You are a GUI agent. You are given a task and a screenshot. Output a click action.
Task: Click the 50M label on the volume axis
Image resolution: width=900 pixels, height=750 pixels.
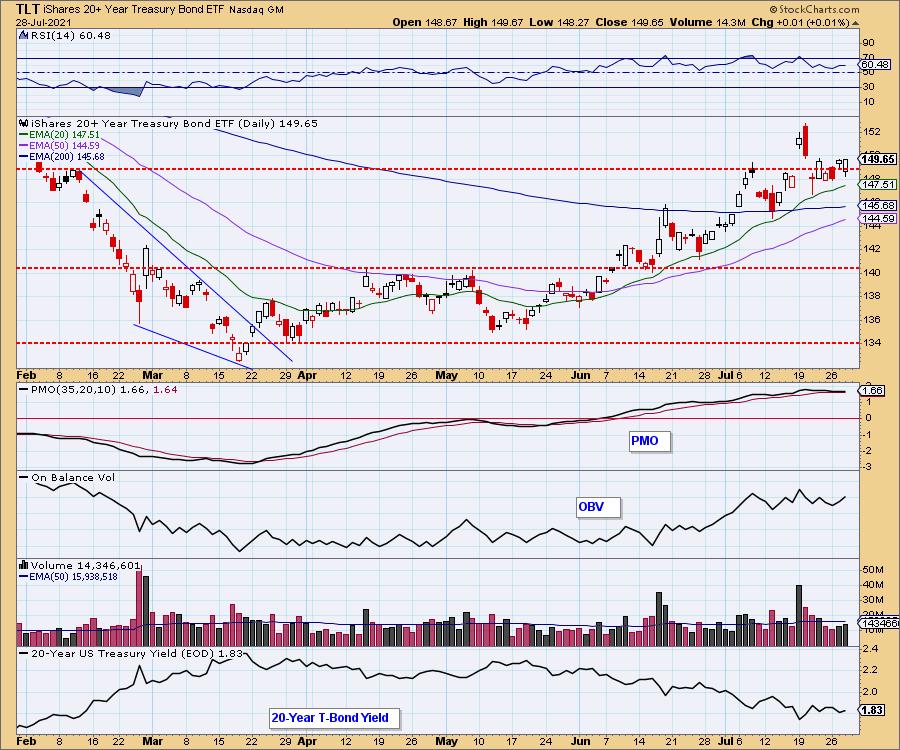872,570
